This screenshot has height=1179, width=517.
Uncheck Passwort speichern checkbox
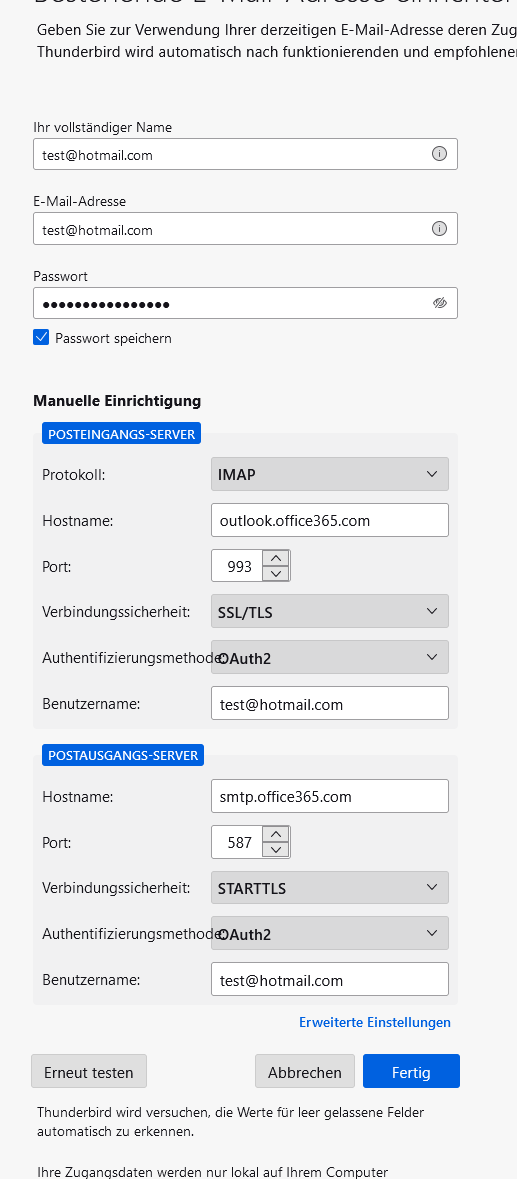click(41, 338)
